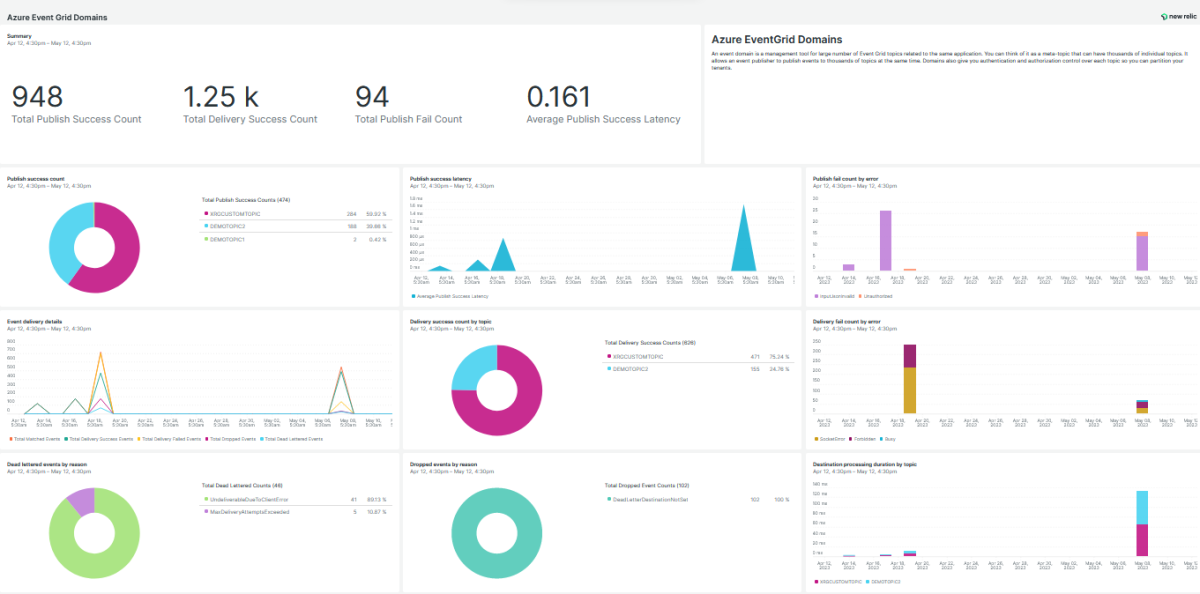Click InputJsonInvalid legend color swatch
Screen dimensions: 1200x594
[816, 296]
